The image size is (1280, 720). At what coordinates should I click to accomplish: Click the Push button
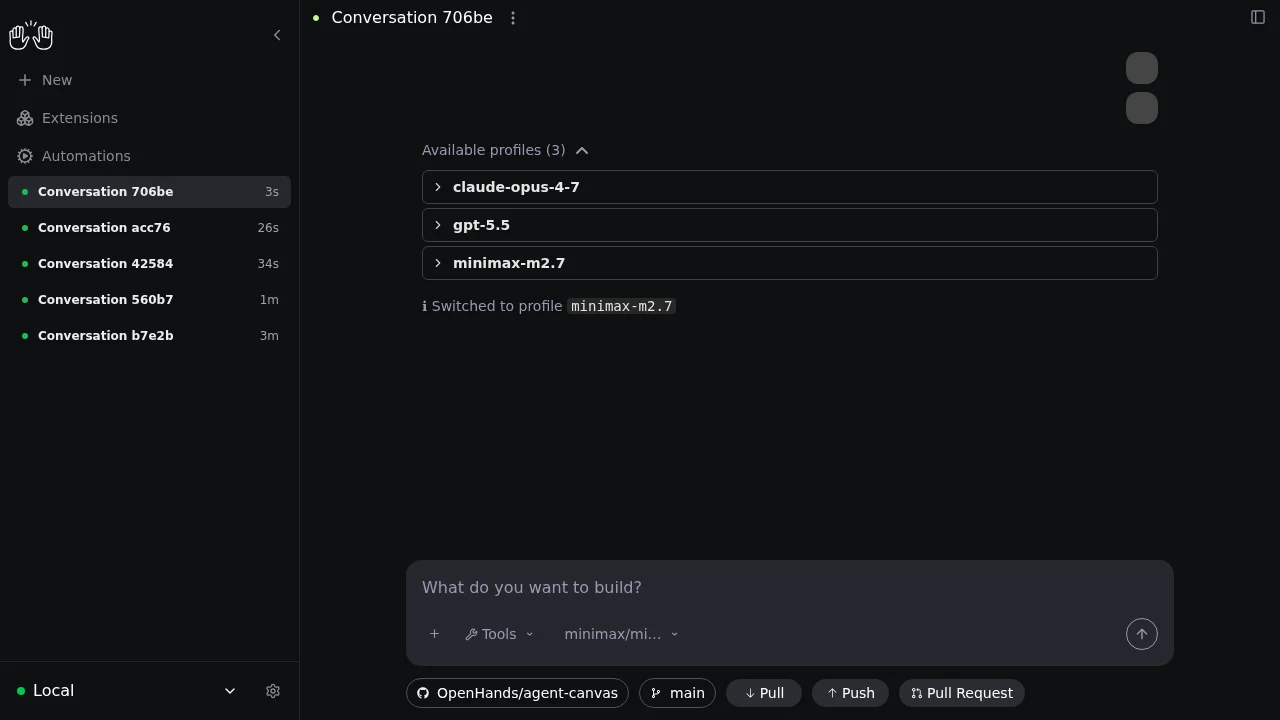(850, 693)
